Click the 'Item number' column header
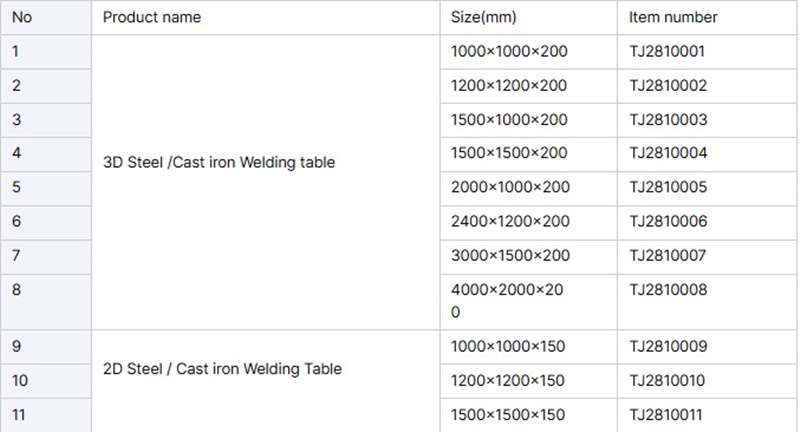This screenshot has height=432, width=800. pos(673,17)
